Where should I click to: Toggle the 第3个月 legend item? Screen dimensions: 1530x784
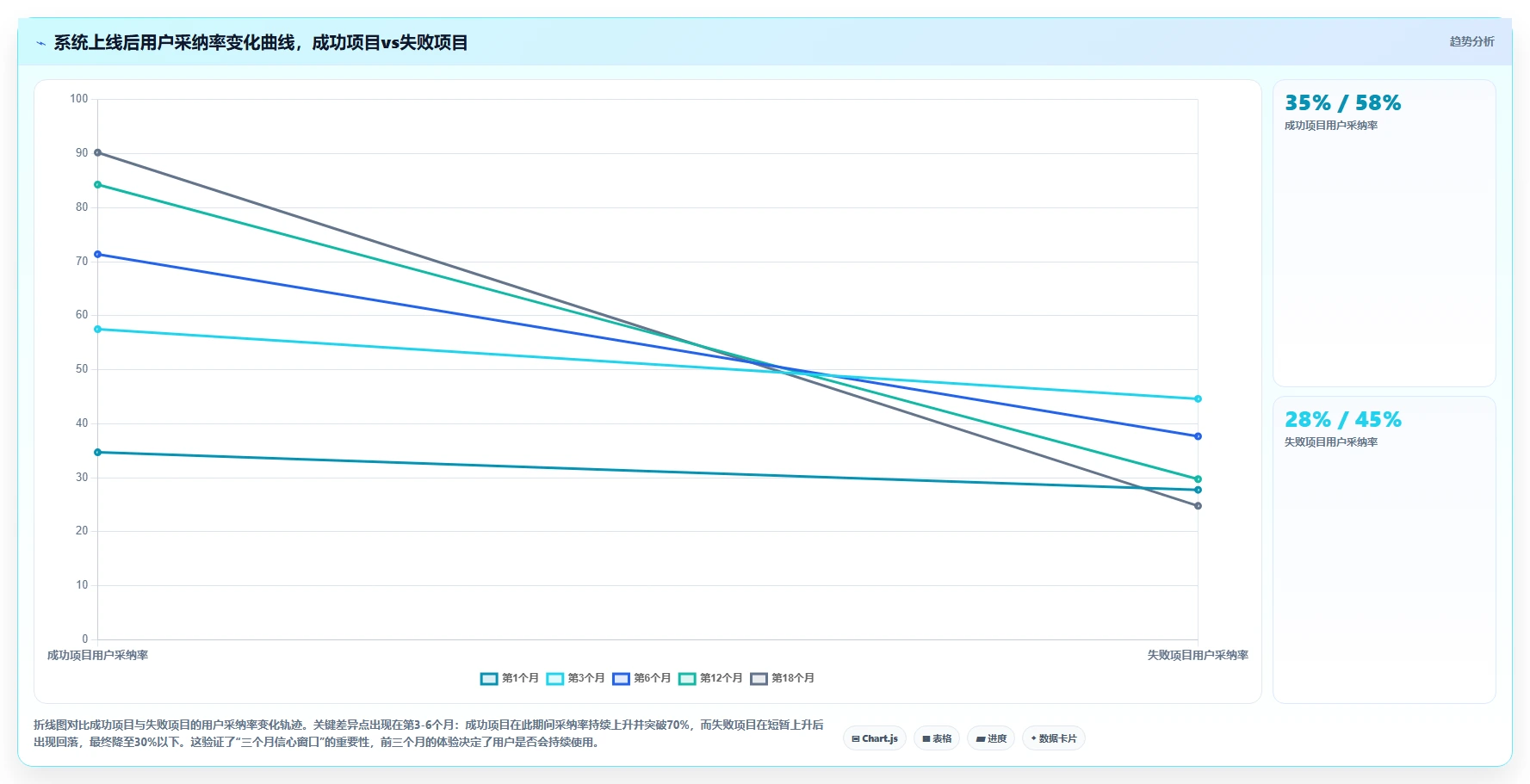[576, 678]
